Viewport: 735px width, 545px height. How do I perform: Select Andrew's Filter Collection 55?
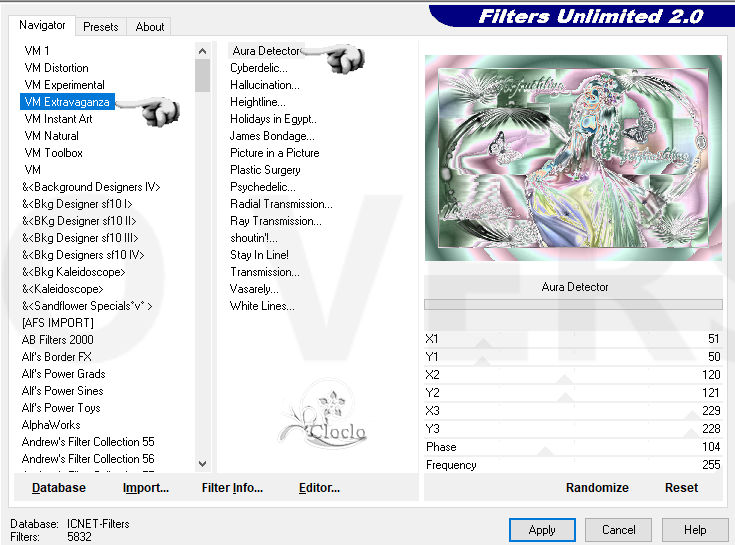coord(88,442)
